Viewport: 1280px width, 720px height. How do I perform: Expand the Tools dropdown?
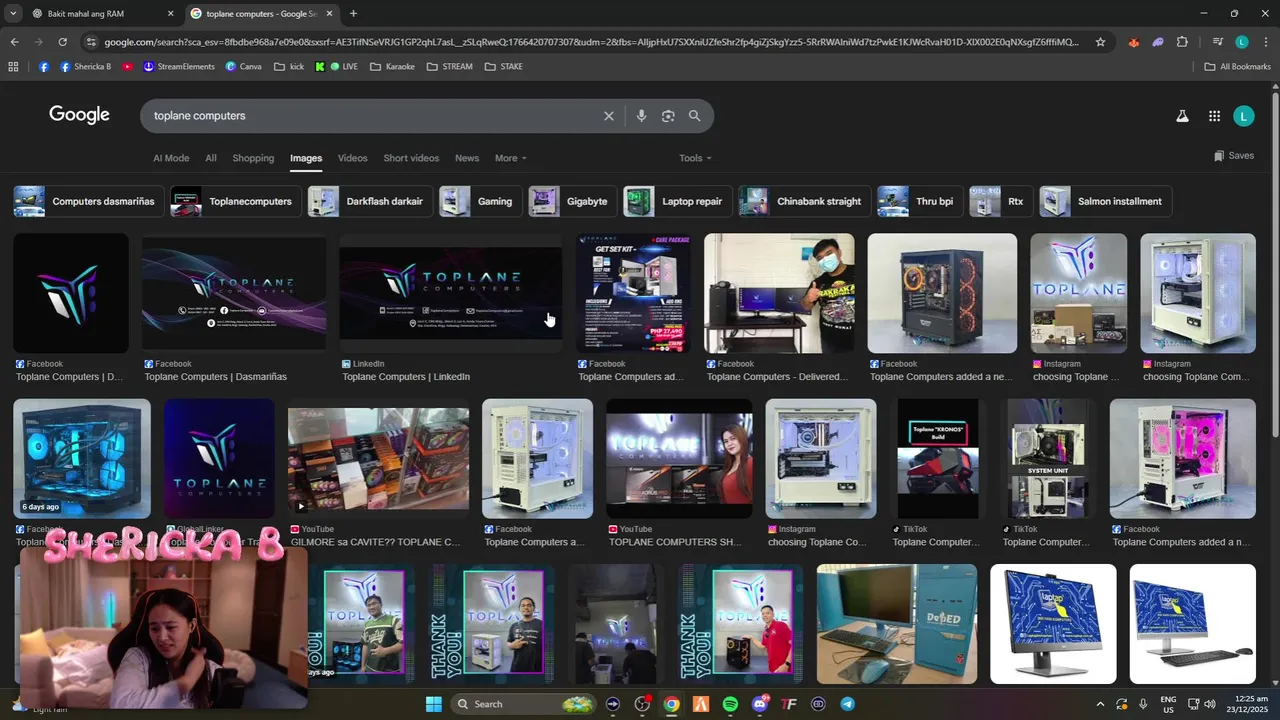coord(695,158)
